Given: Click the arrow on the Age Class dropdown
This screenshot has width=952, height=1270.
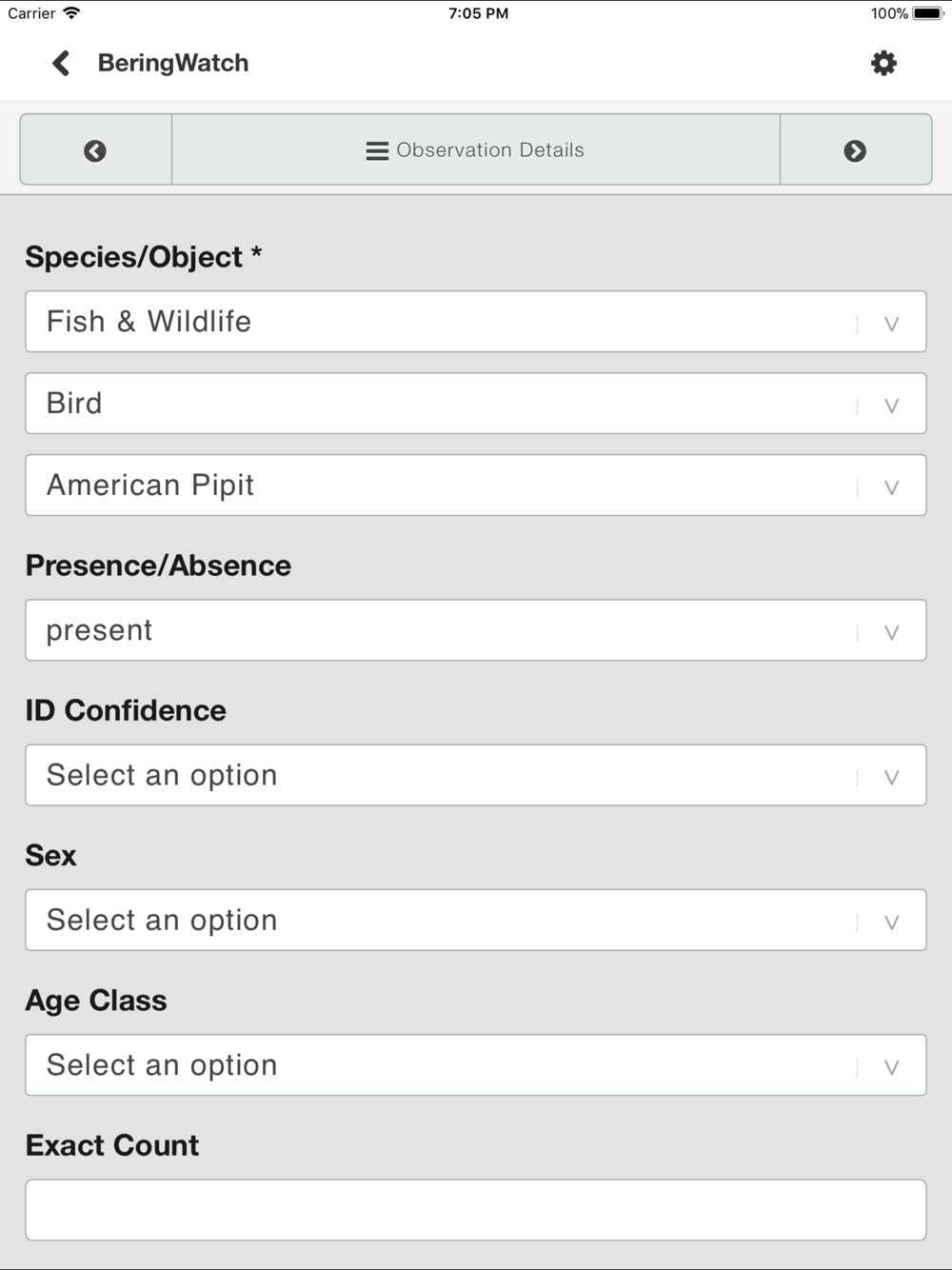Looking at the screenshot, I should point(891,1066).
